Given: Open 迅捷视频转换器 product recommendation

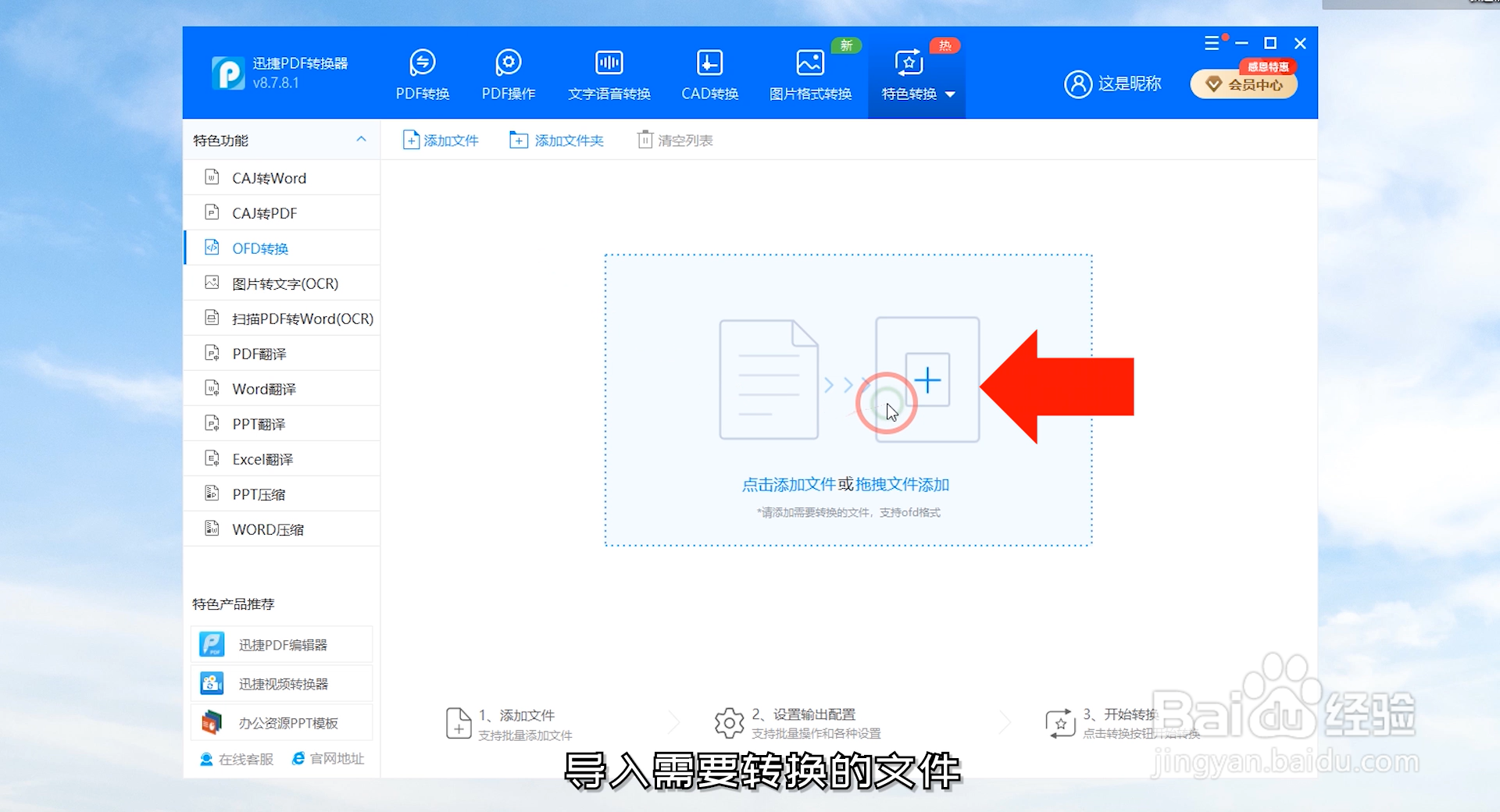Looking at the screenshot, I should click(x=281, y=684).
